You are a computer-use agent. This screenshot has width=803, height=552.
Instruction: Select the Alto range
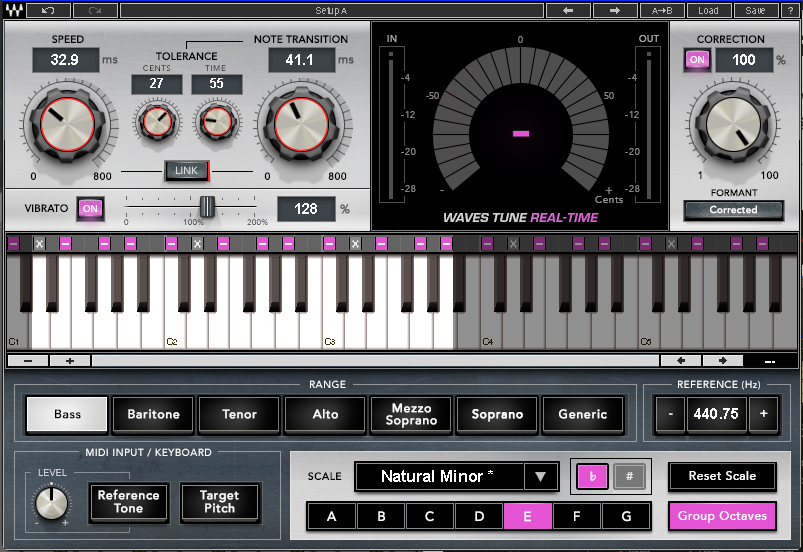pyautogui.click(x=326, y=414)
